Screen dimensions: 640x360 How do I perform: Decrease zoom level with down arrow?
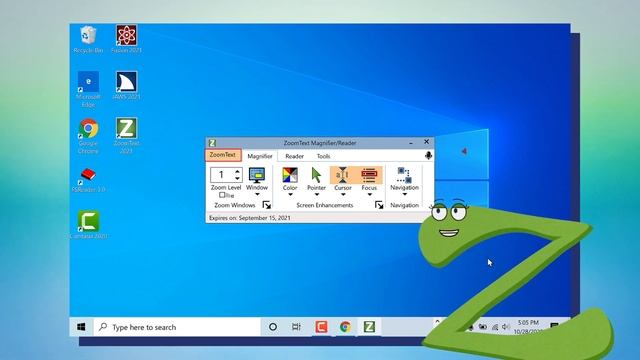[237, 178]
